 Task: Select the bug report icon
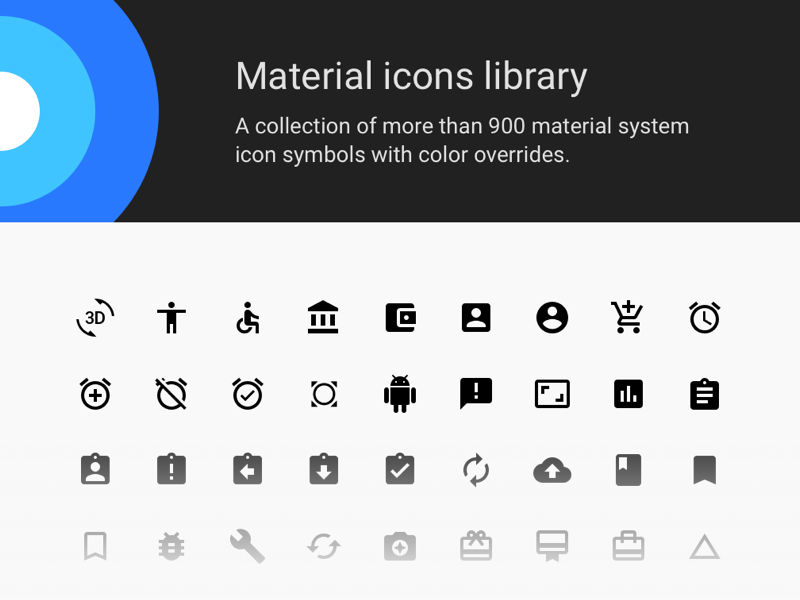click(171, 545)
